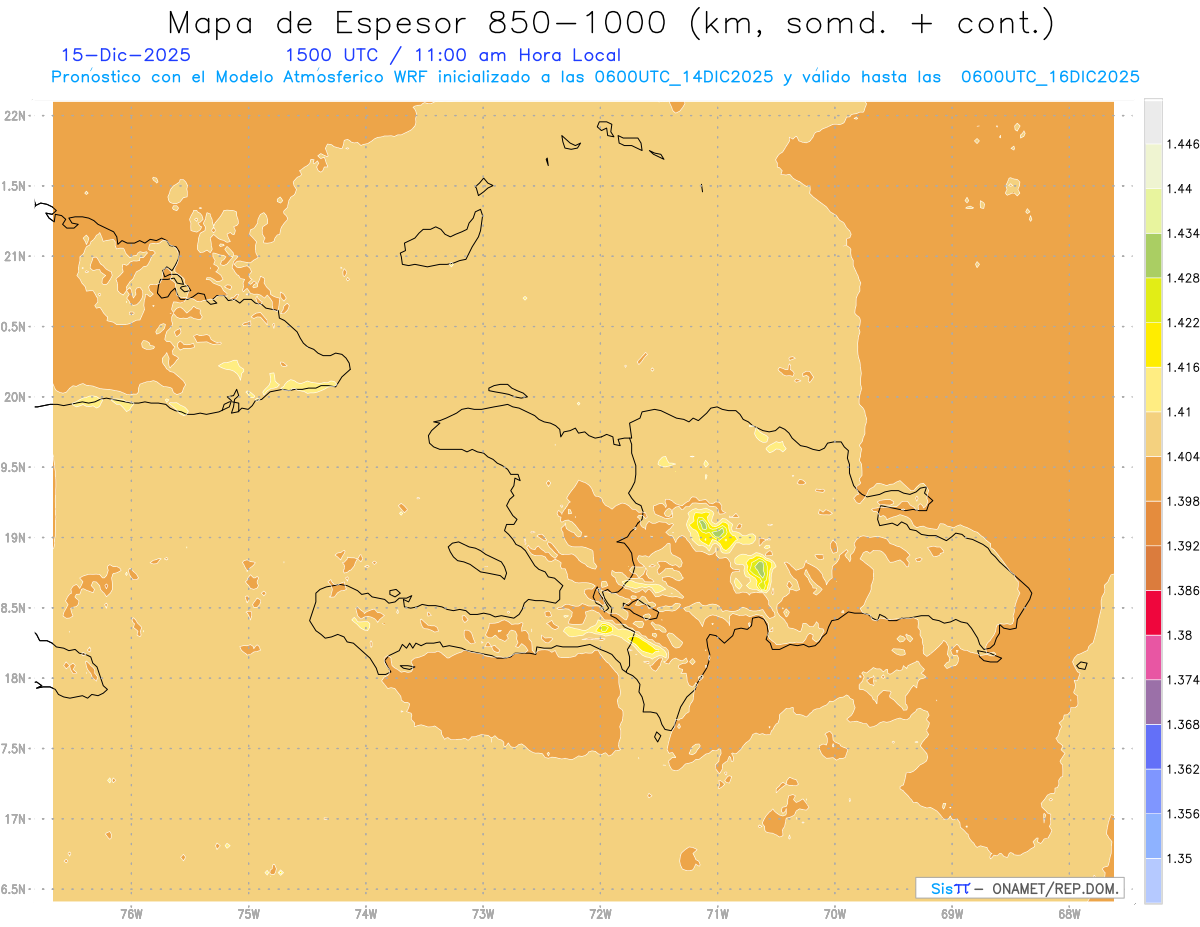The width and height of the screenshot is (1200, 927).
Task: Click latitude axis label '19N'
Action: (16, 537)
